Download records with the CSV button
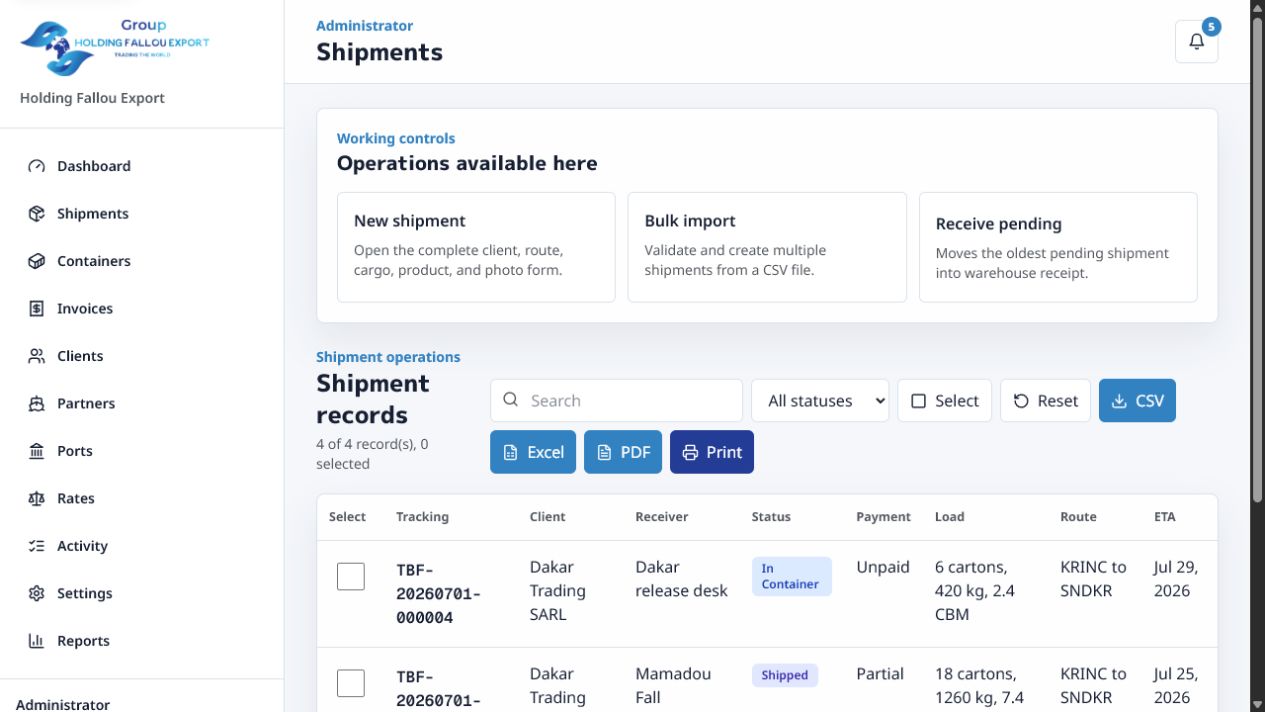Viewport: 1265px width, 712px height. pyautogui.click(x=1137, y=401)
